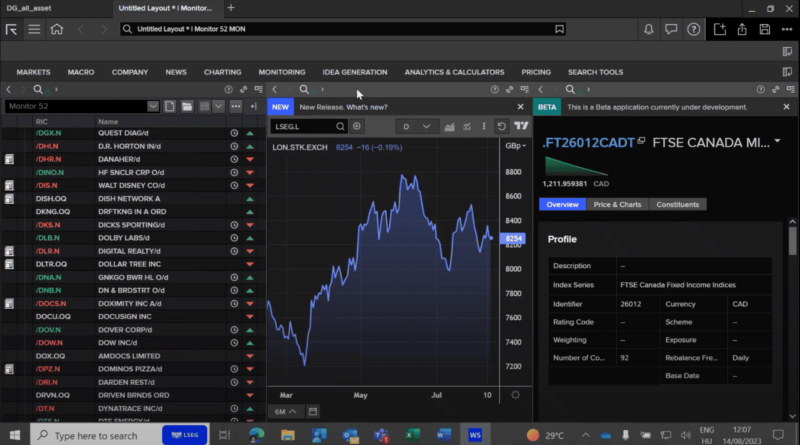Click the Windows taskbar search box
Viewport: 800px width, 445px height.
(x=119, y=435)
